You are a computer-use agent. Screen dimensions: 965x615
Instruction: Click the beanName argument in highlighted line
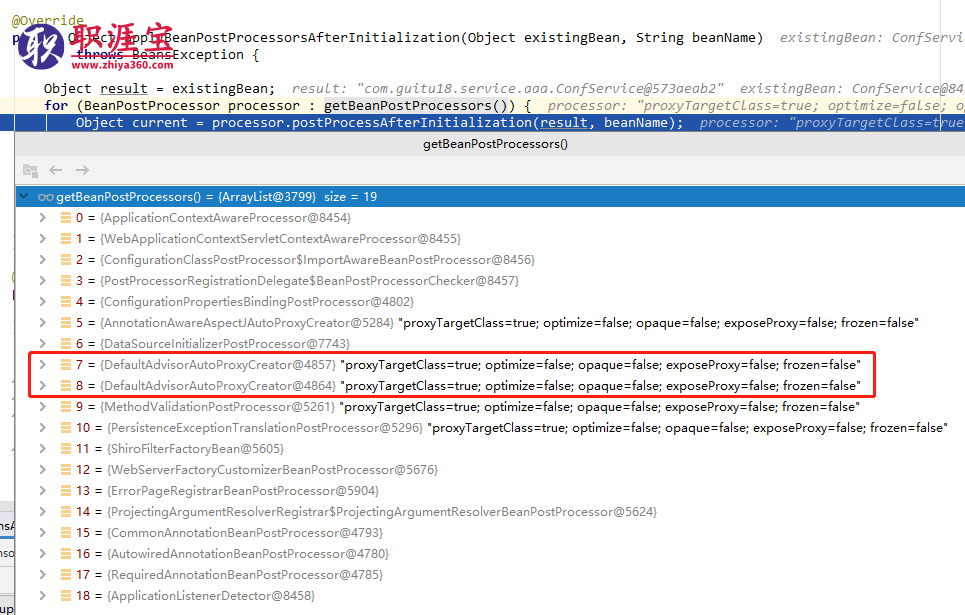636,123
